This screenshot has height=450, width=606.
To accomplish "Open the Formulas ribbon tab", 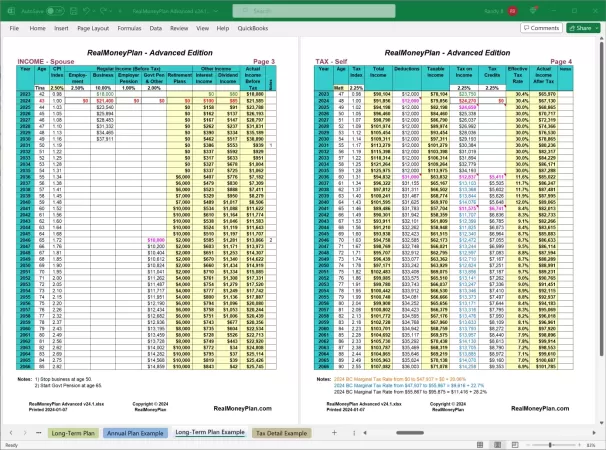I will coord(129,29).
